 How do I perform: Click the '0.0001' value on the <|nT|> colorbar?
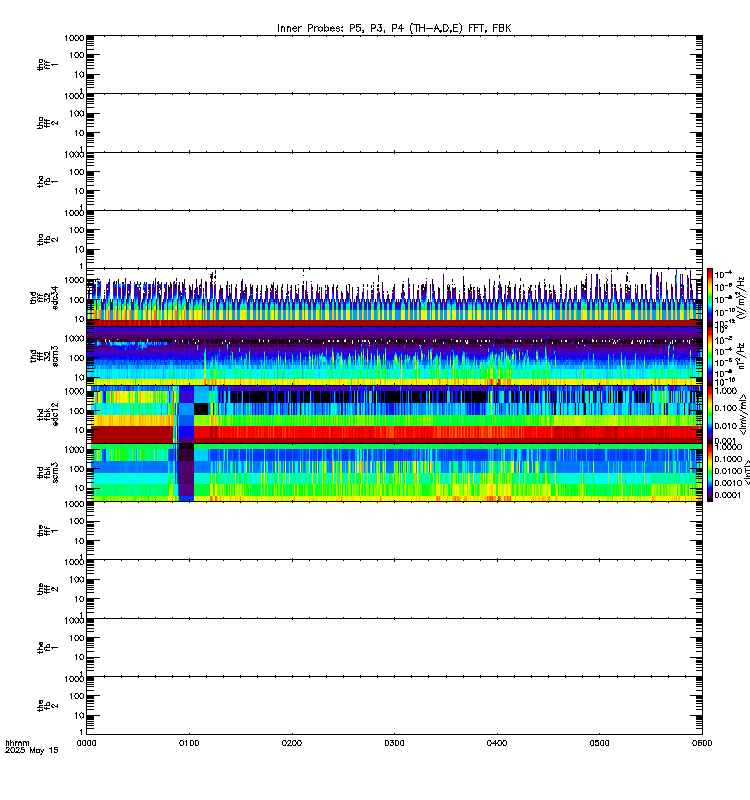coord(728,495)
